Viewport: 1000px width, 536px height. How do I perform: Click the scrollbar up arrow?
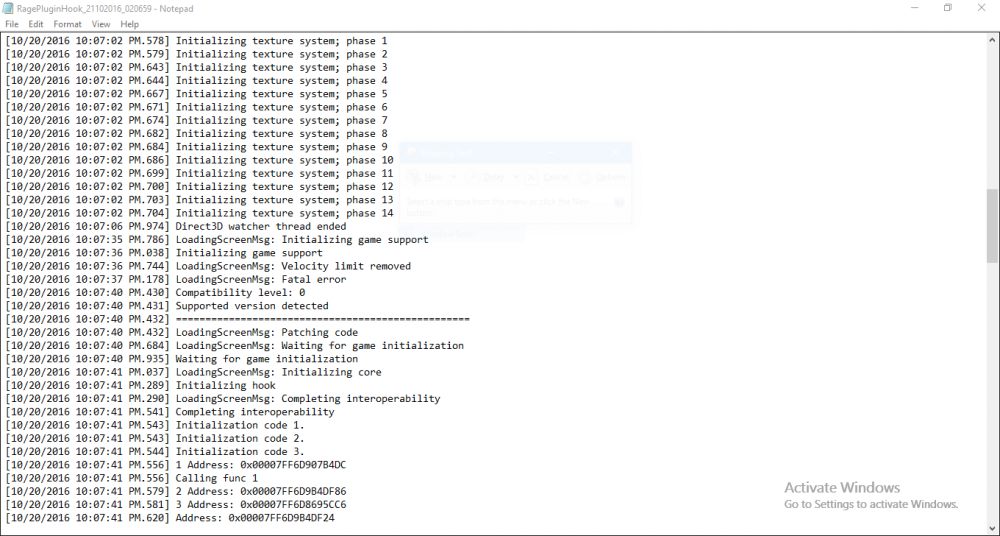(x=992, y=40)
